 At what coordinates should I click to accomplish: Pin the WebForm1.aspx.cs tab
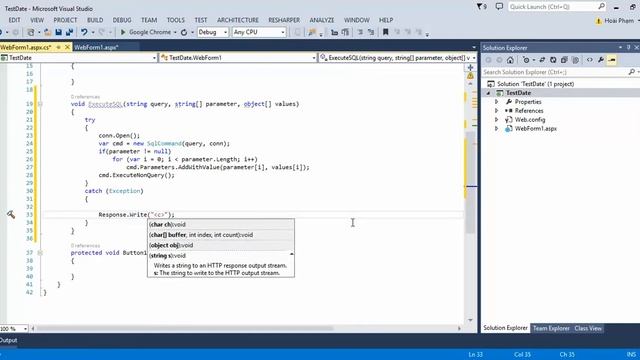59,47
